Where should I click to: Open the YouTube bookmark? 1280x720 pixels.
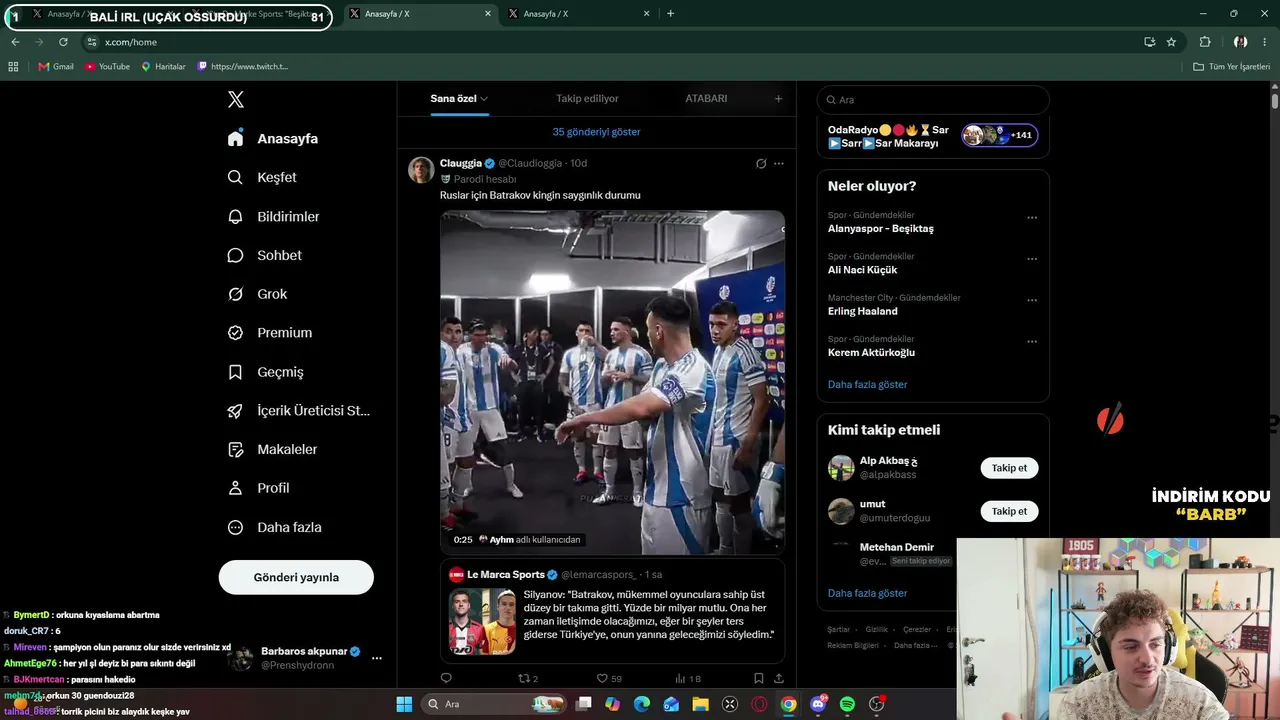[x=107, y=66]
